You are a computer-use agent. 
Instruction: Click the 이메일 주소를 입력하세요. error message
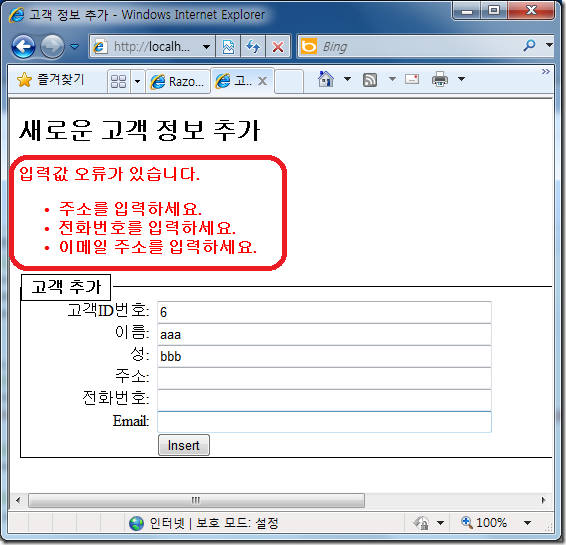(x=158, y=247)
